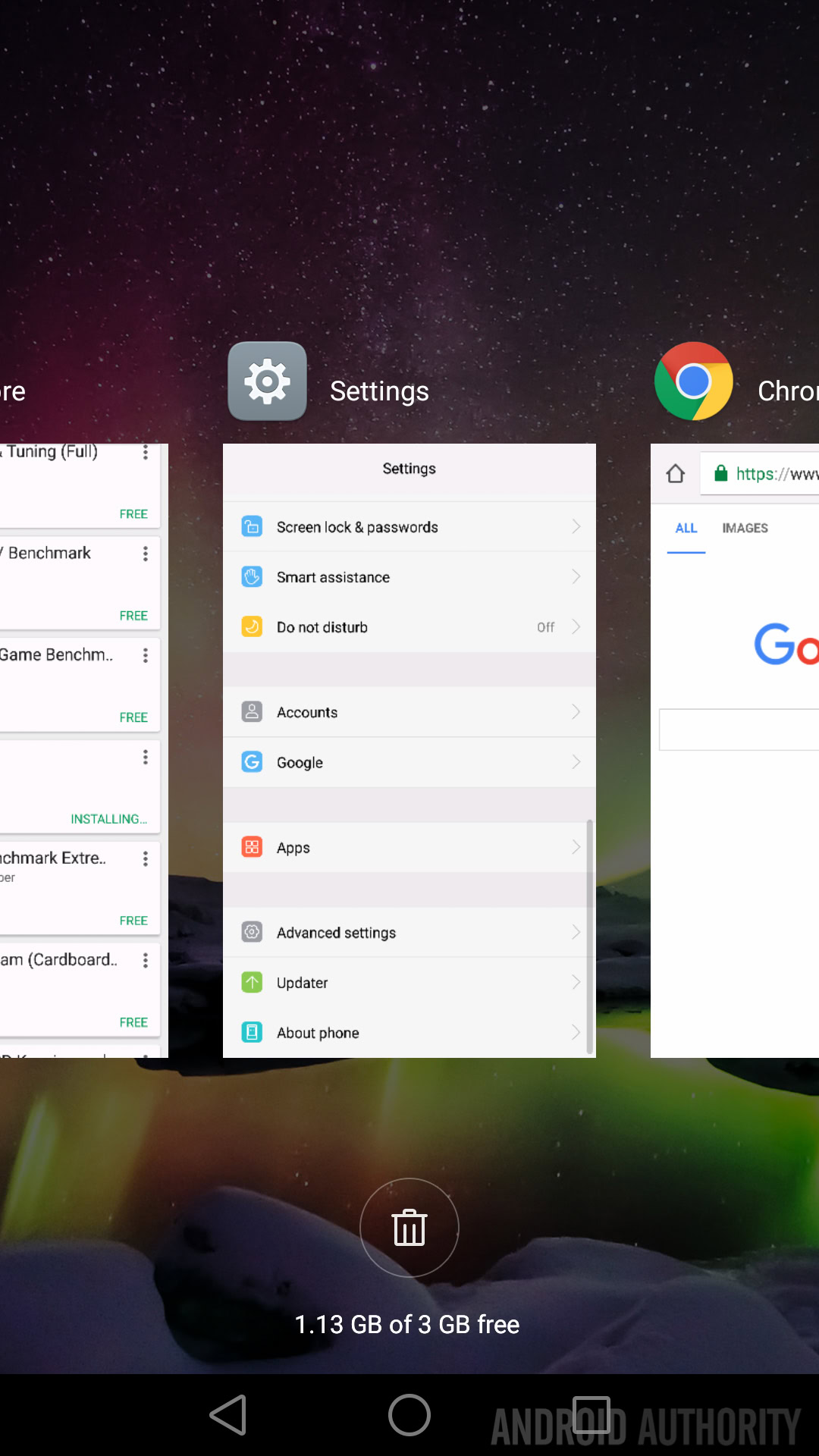Tap the INSTALLING... status label
The width and height of the screenshot is (819, 1456).
pos(109,819)
